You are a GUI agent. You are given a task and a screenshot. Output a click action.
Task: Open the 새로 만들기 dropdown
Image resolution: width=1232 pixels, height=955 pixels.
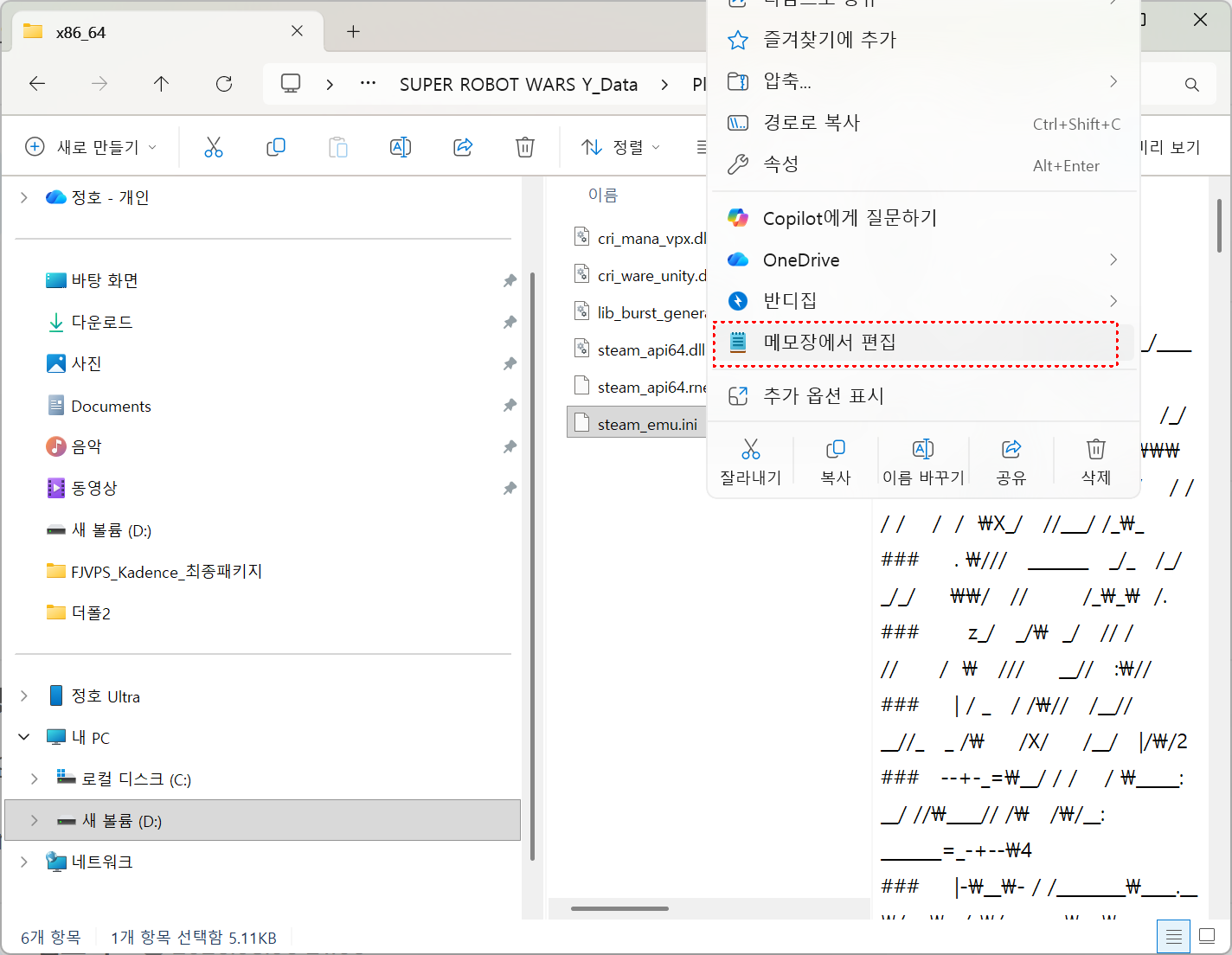[91, 147]
